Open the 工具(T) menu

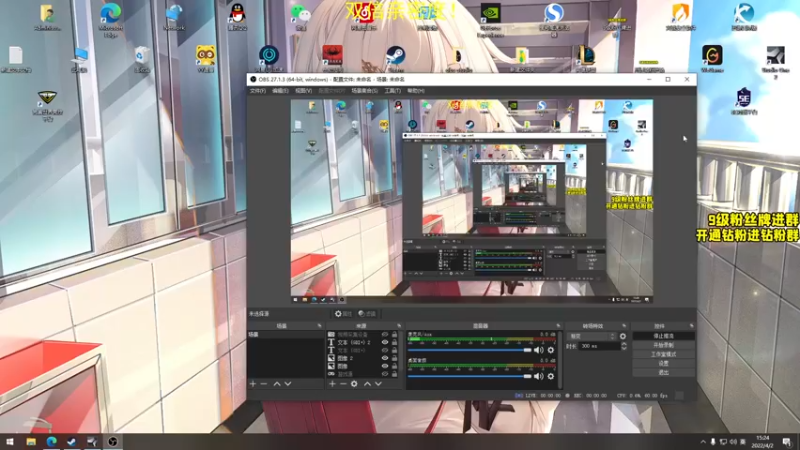point(392,91)
